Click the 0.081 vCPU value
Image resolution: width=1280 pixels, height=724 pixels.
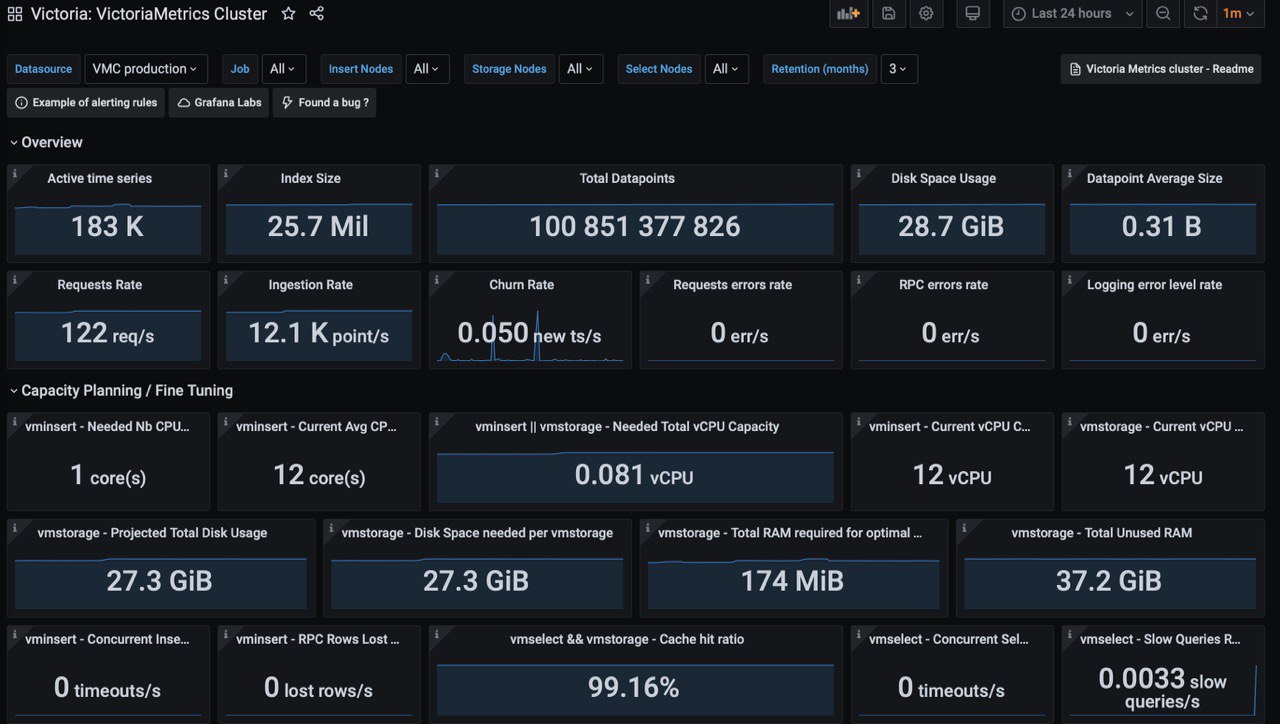click(x=634, y=474)
